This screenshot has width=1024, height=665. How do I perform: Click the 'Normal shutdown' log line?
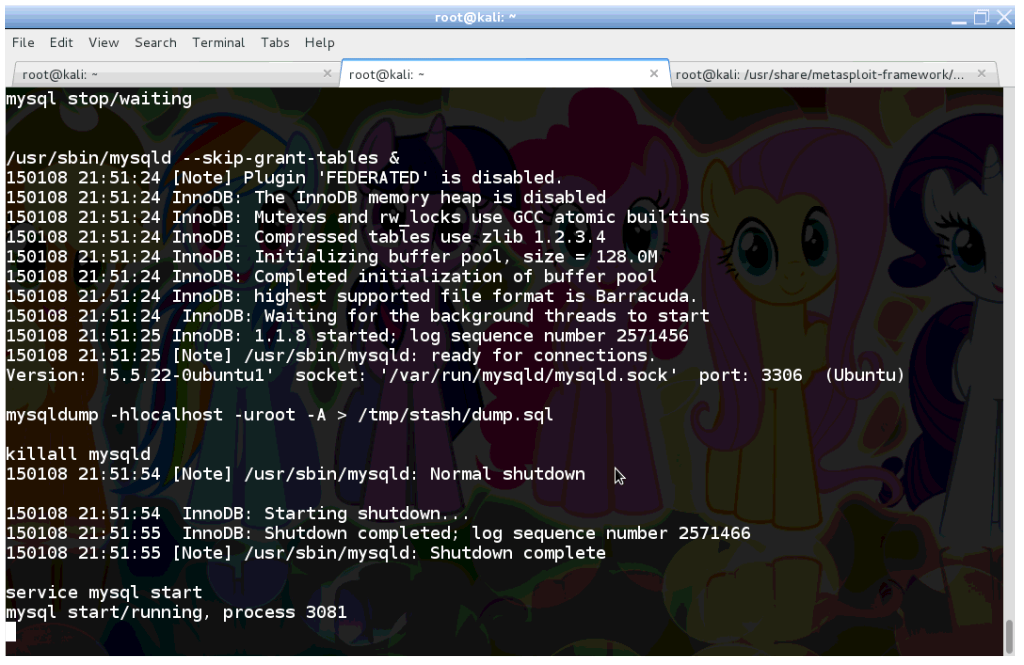pyautogui.click(x=295, y=474)
